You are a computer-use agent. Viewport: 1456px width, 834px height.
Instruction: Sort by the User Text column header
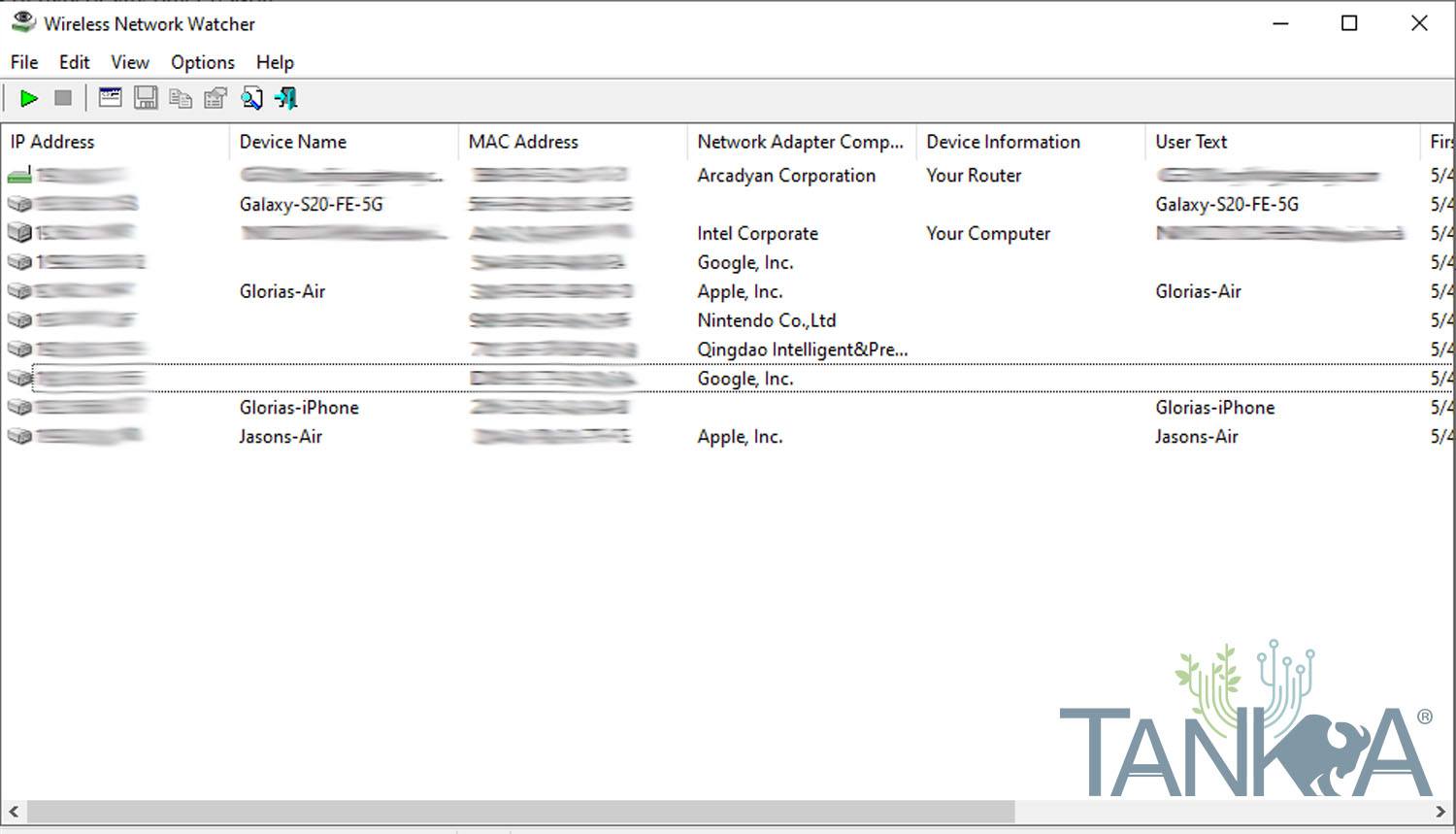tap(1282, 142)
